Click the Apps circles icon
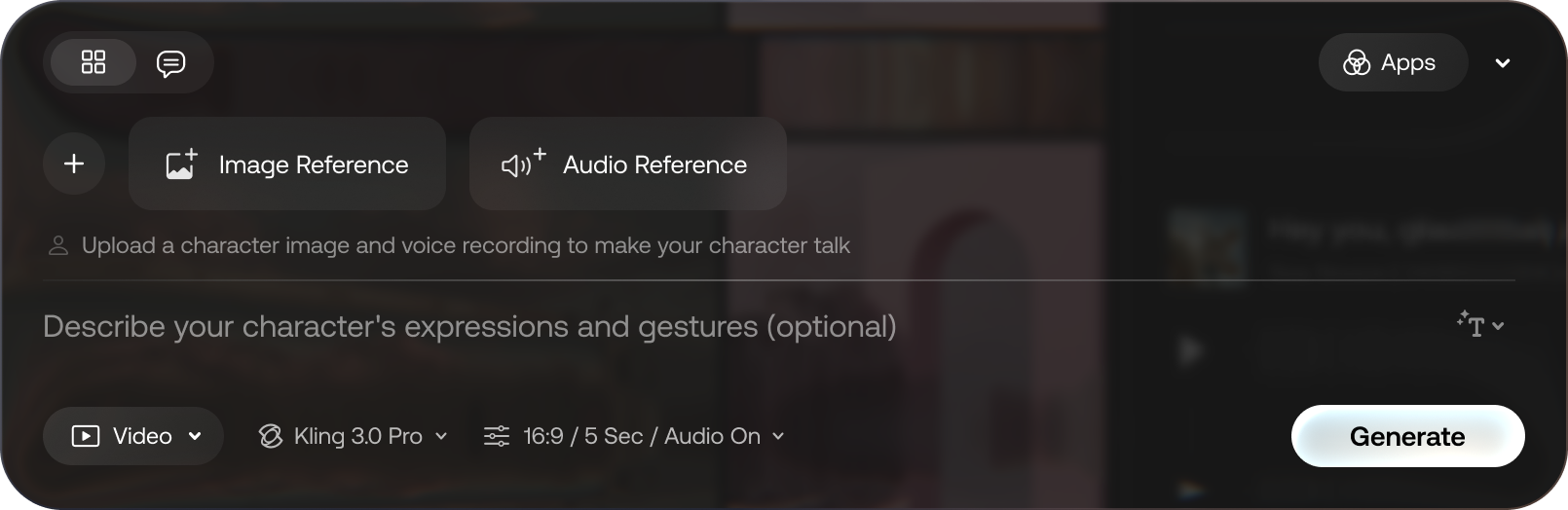The height and width of the screenshot is (510, 1568). [x=1356, y=63]
